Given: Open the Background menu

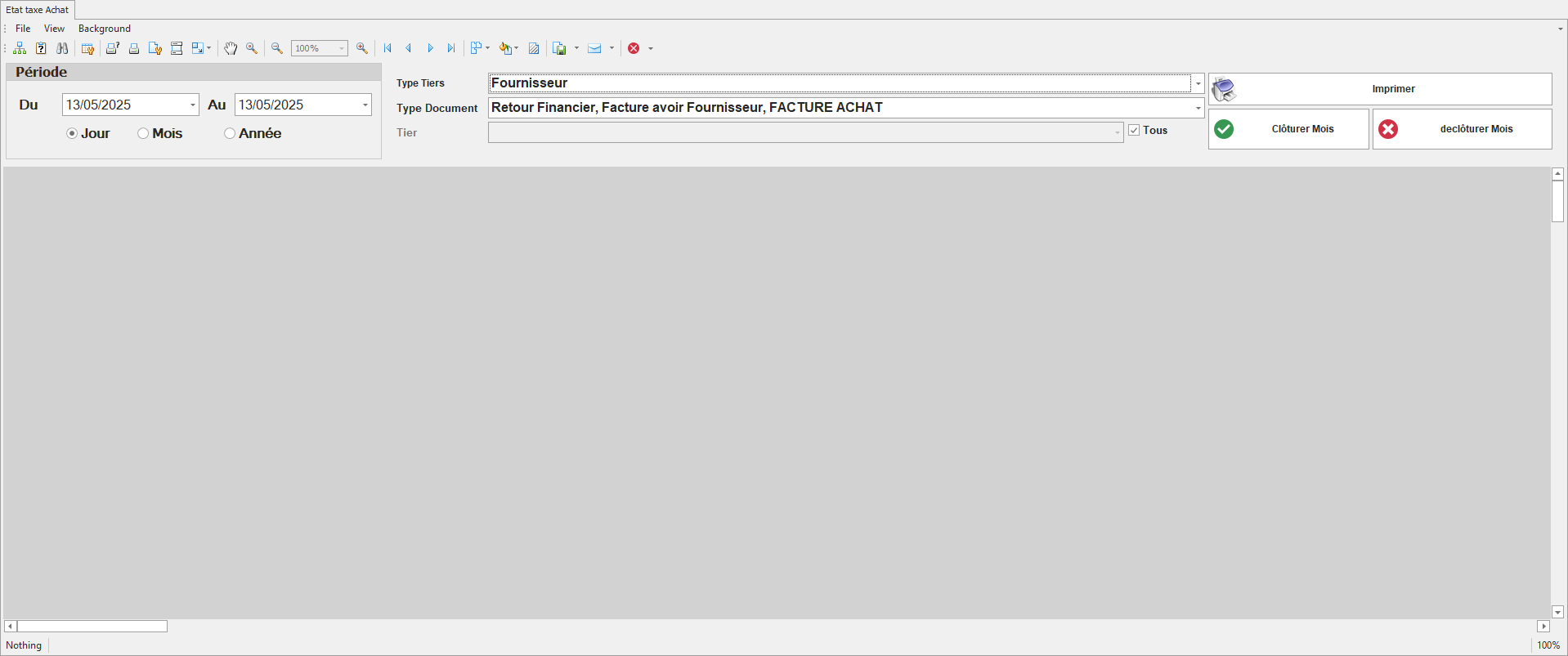Looking at the screenshot, I should pyautogui.click(x=104, y=29).
